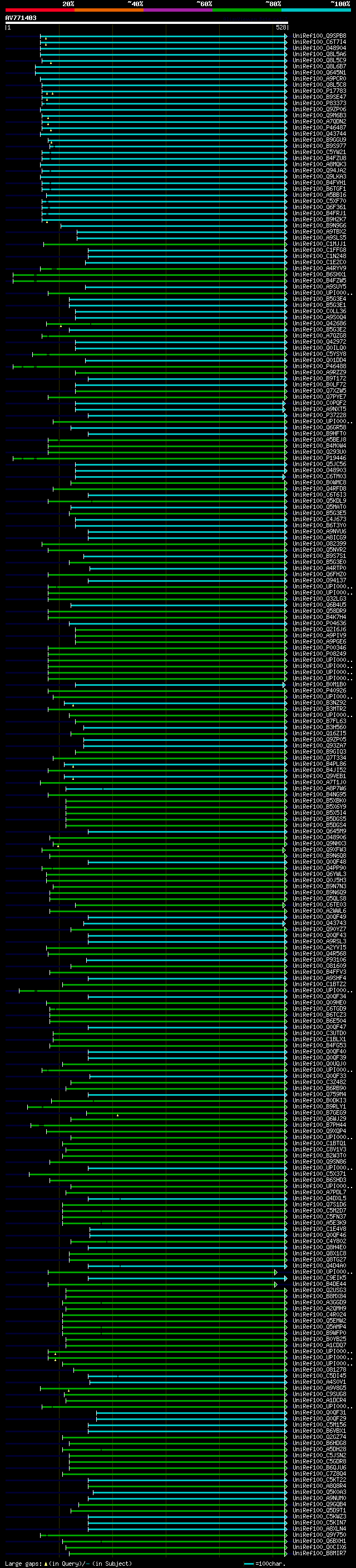Select the UniRef100_Q4DXL5 label

point(319,1198)
